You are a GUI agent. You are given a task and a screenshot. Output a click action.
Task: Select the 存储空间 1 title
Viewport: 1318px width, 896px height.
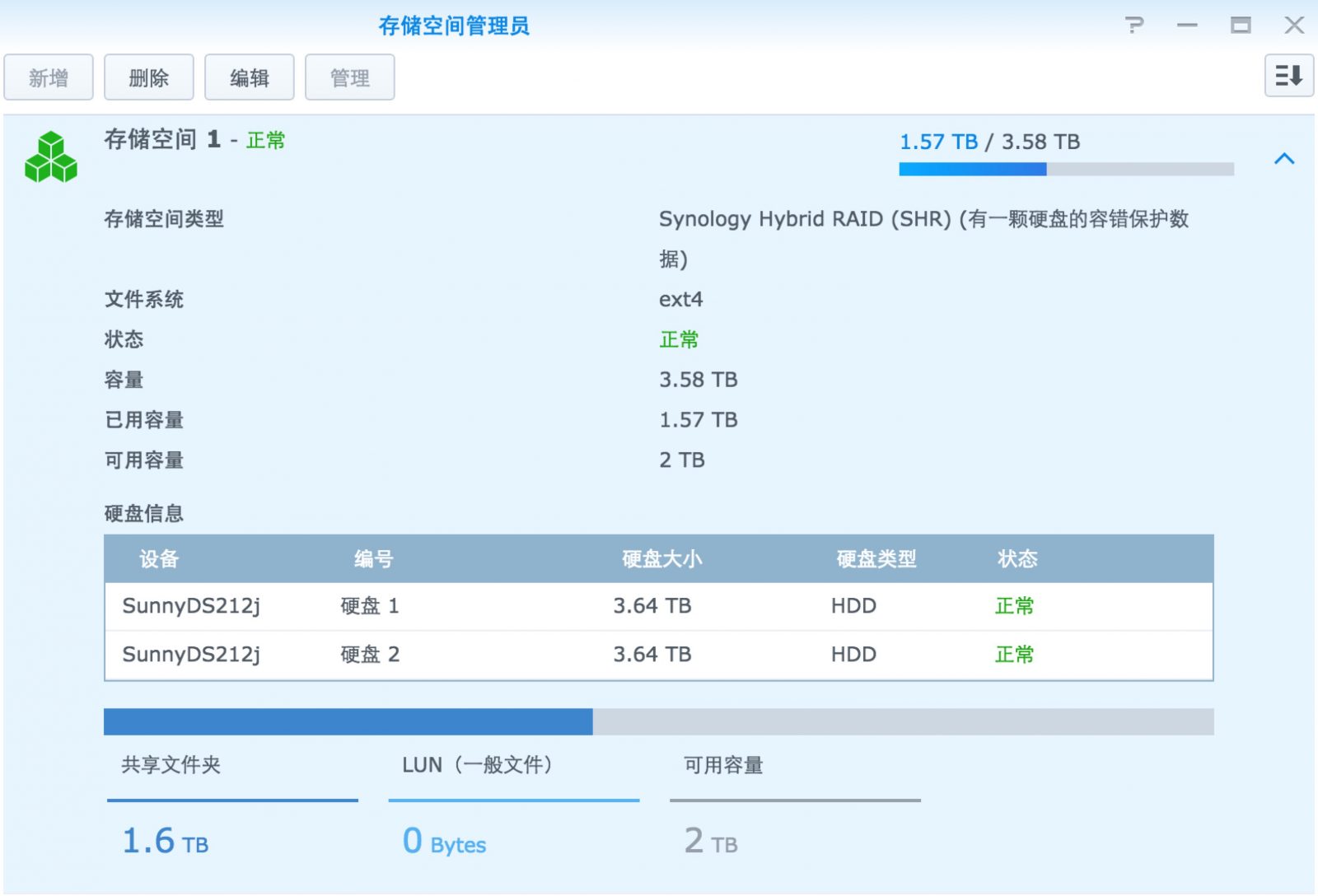pos(163,139)
